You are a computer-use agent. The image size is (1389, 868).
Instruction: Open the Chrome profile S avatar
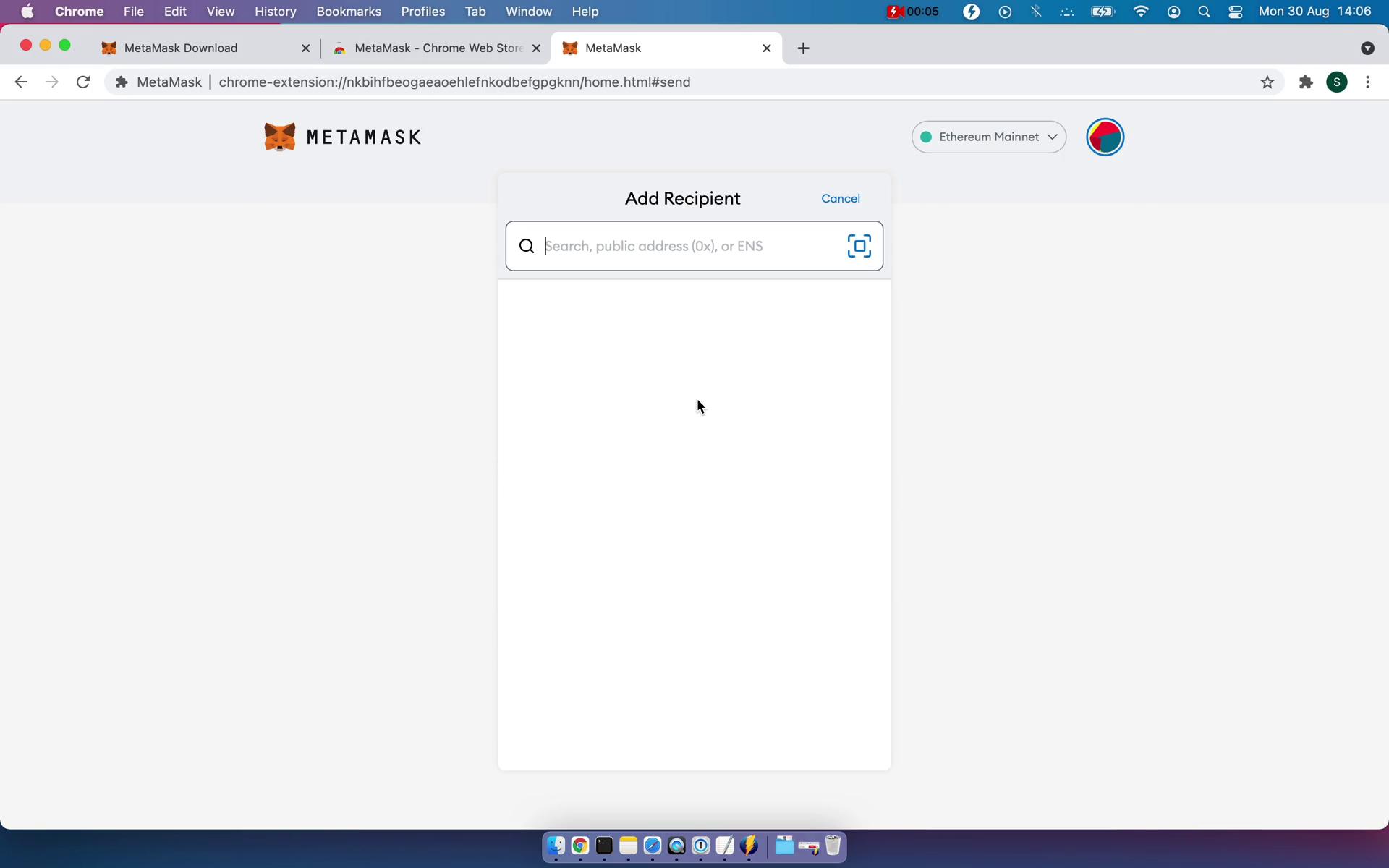(1337, 82)
